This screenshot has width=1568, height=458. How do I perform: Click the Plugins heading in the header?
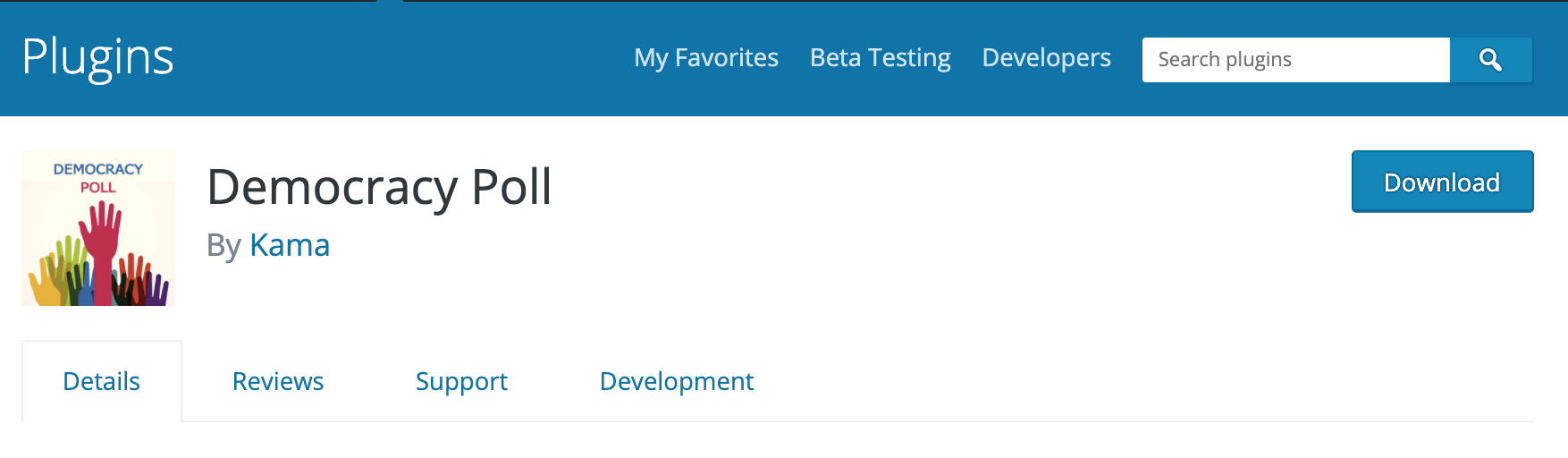pyautogui.click(x=97, y=58)
